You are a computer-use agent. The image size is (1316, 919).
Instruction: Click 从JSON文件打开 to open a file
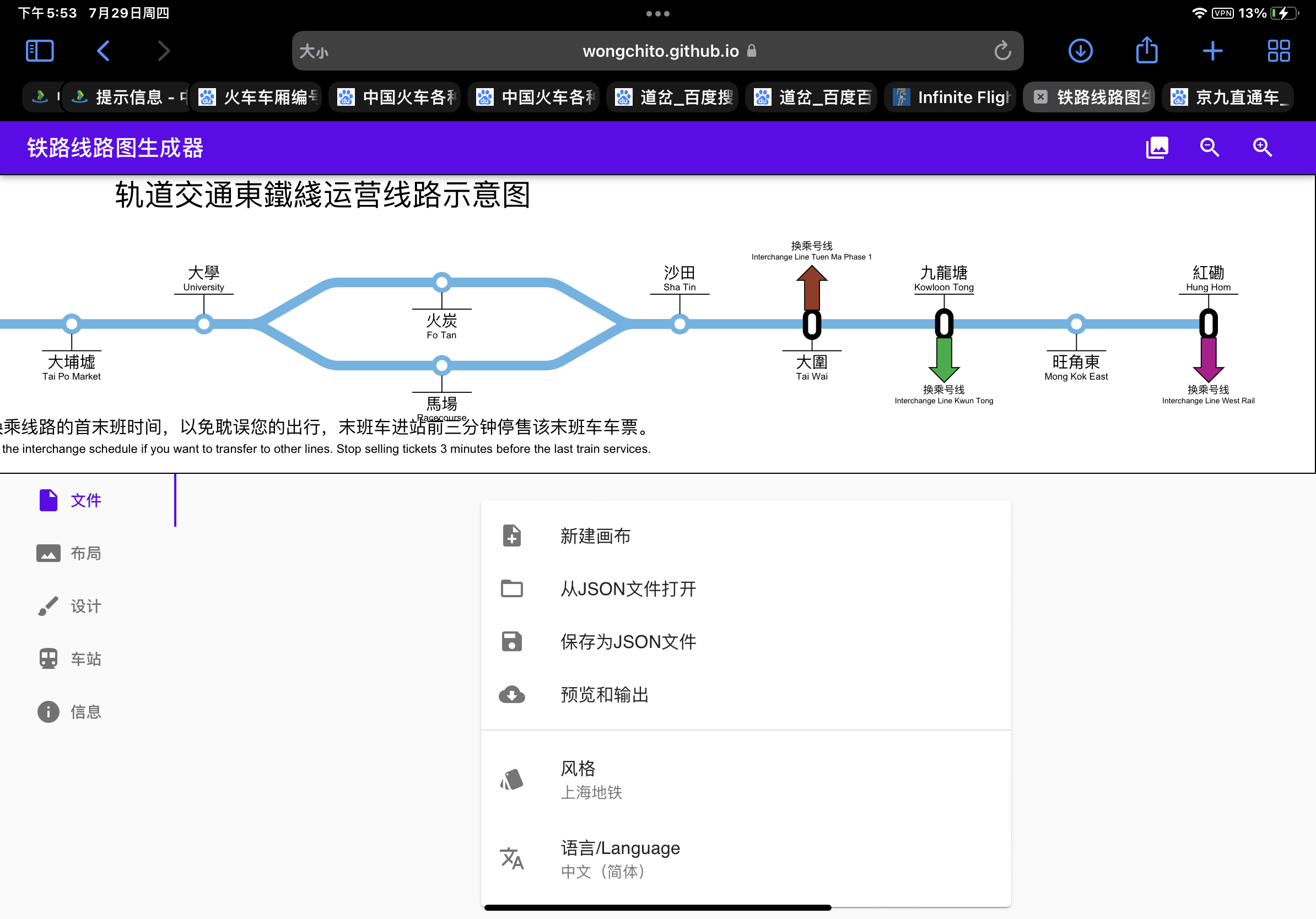click(x=628, y=588)
